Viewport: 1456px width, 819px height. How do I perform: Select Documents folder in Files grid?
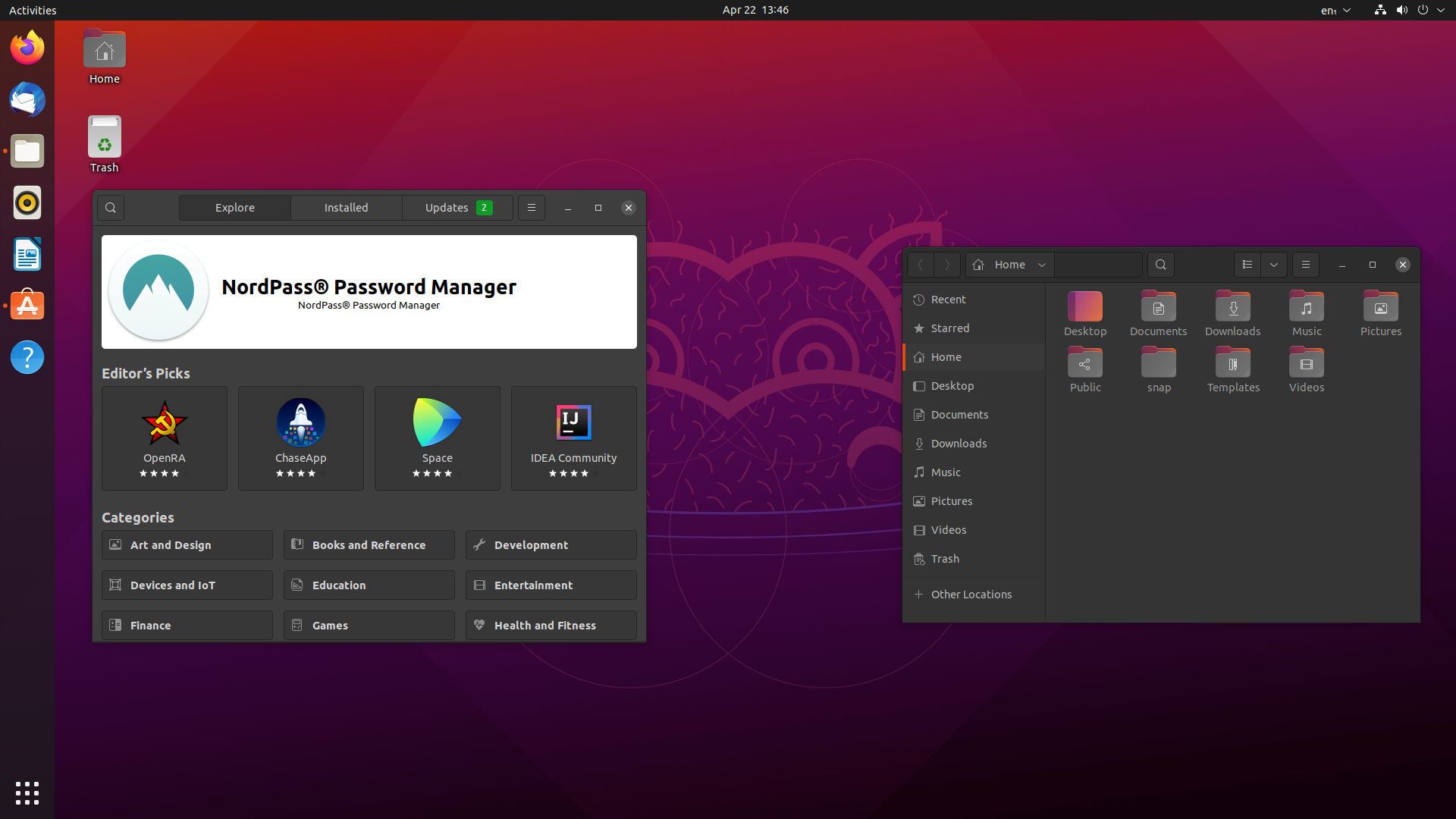(x=1159, y=313)
